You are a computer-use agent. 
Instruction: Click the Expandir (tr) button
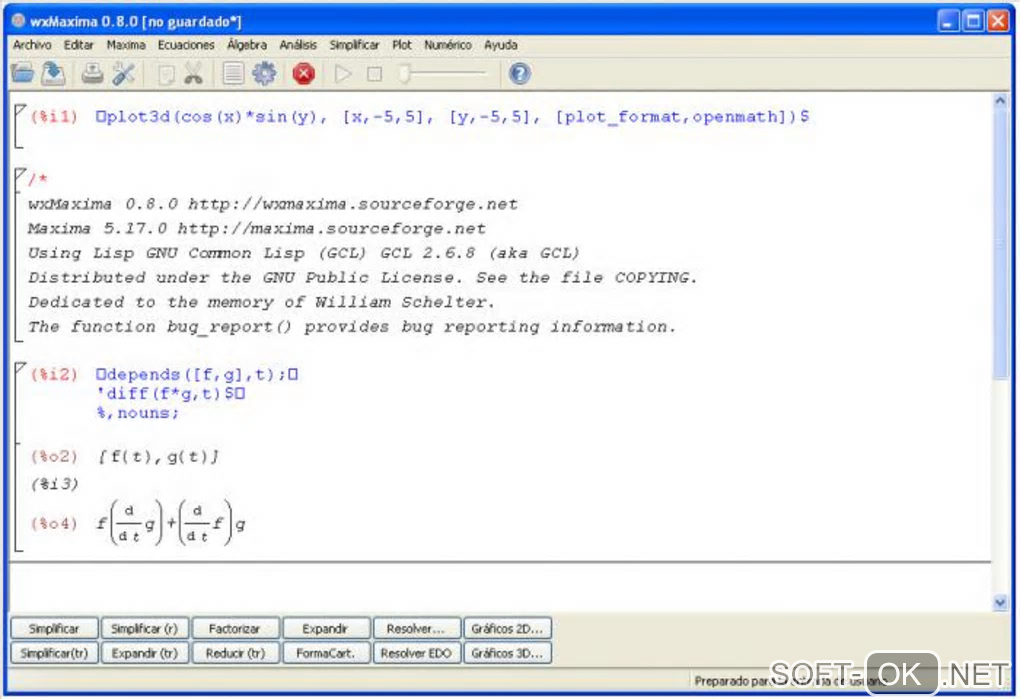click(x=144, y=653)
